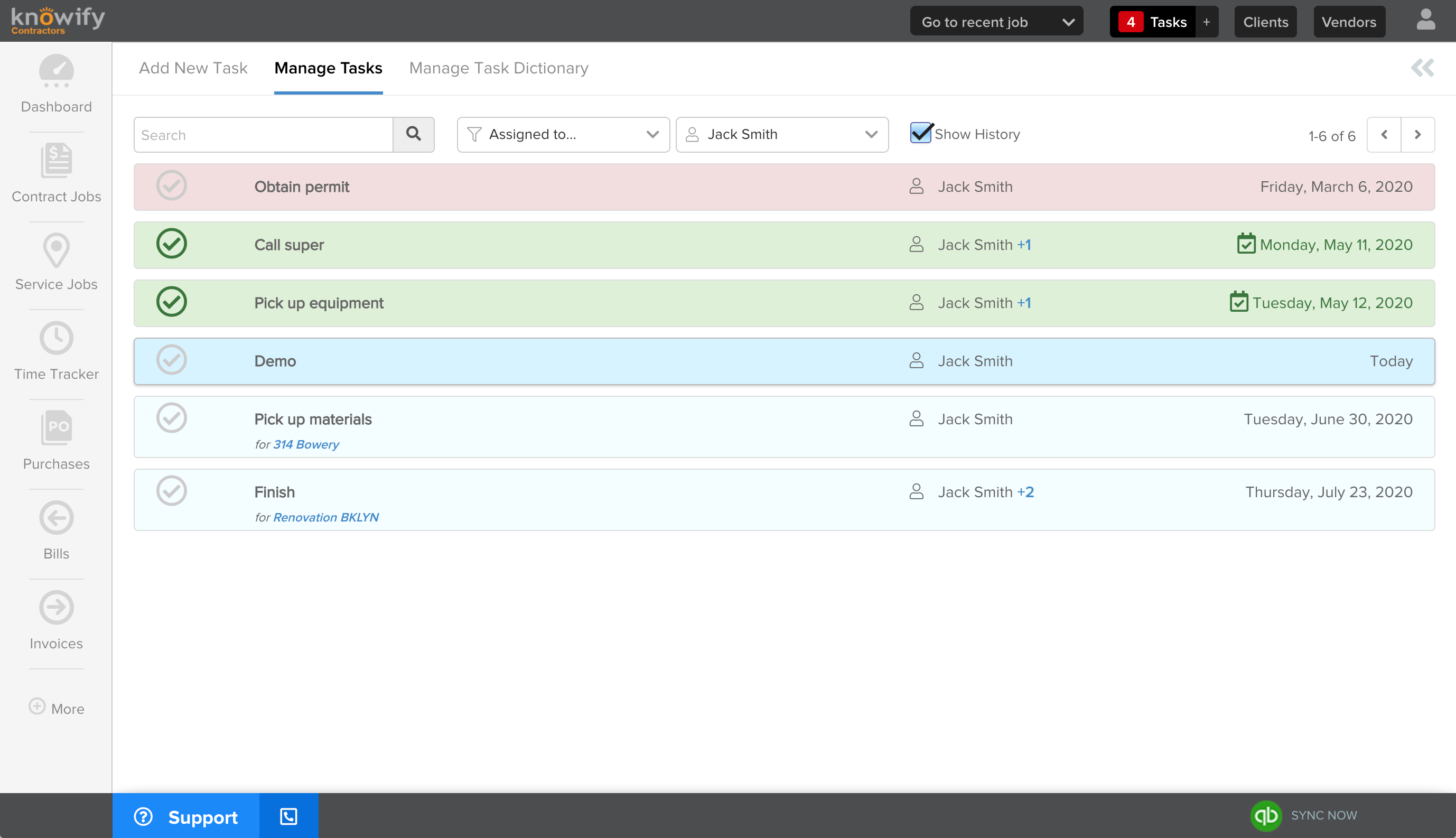
Task: Click into the Search input field
Action: pos(264,135)
